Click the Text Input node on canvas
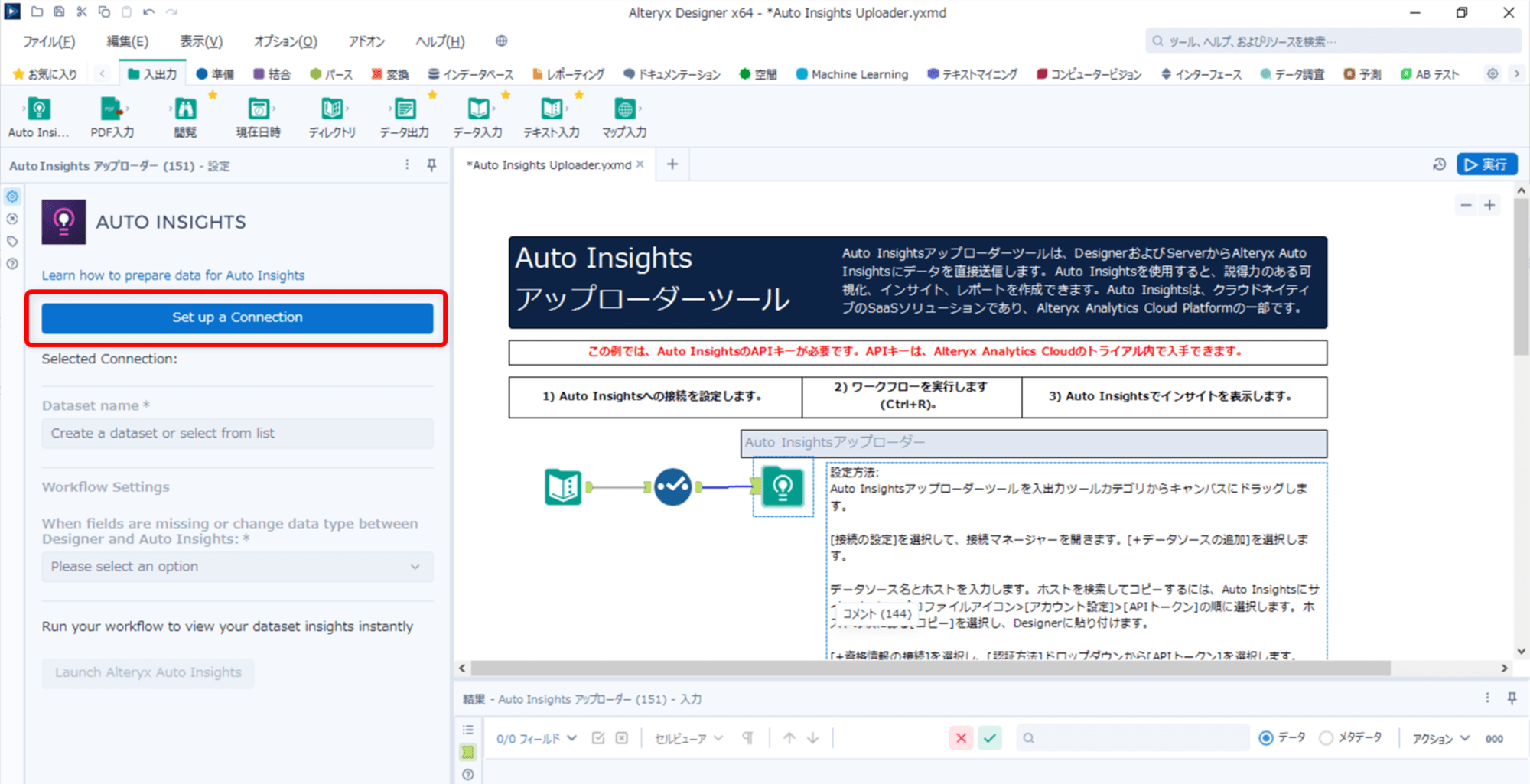The height and width of the screenshot is (784, 1530). tap(564, 486)
